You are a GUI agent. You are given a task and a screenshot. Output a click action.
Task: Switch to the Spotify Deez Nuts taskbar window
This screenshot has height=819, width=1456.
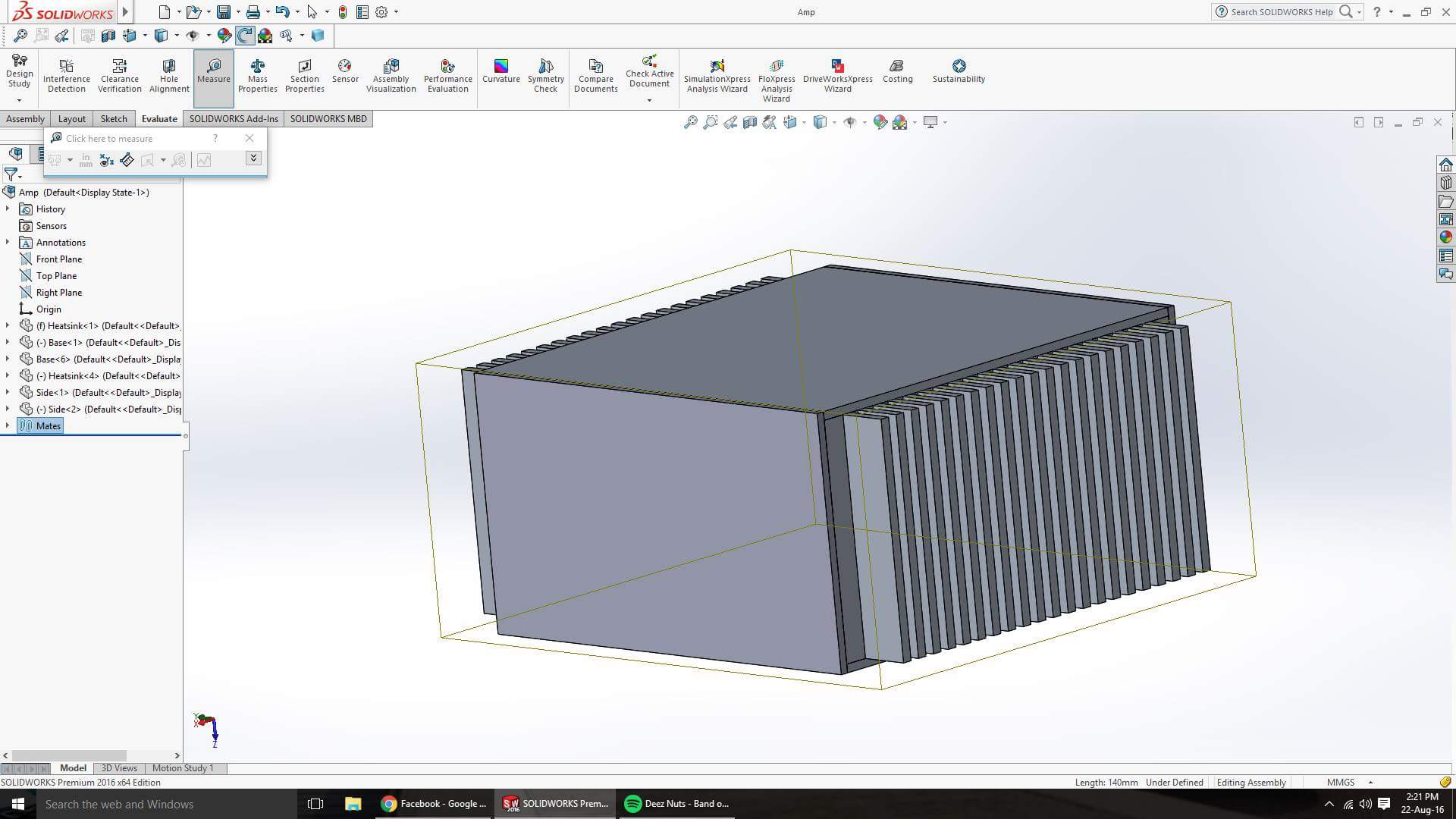click(677, 804)
